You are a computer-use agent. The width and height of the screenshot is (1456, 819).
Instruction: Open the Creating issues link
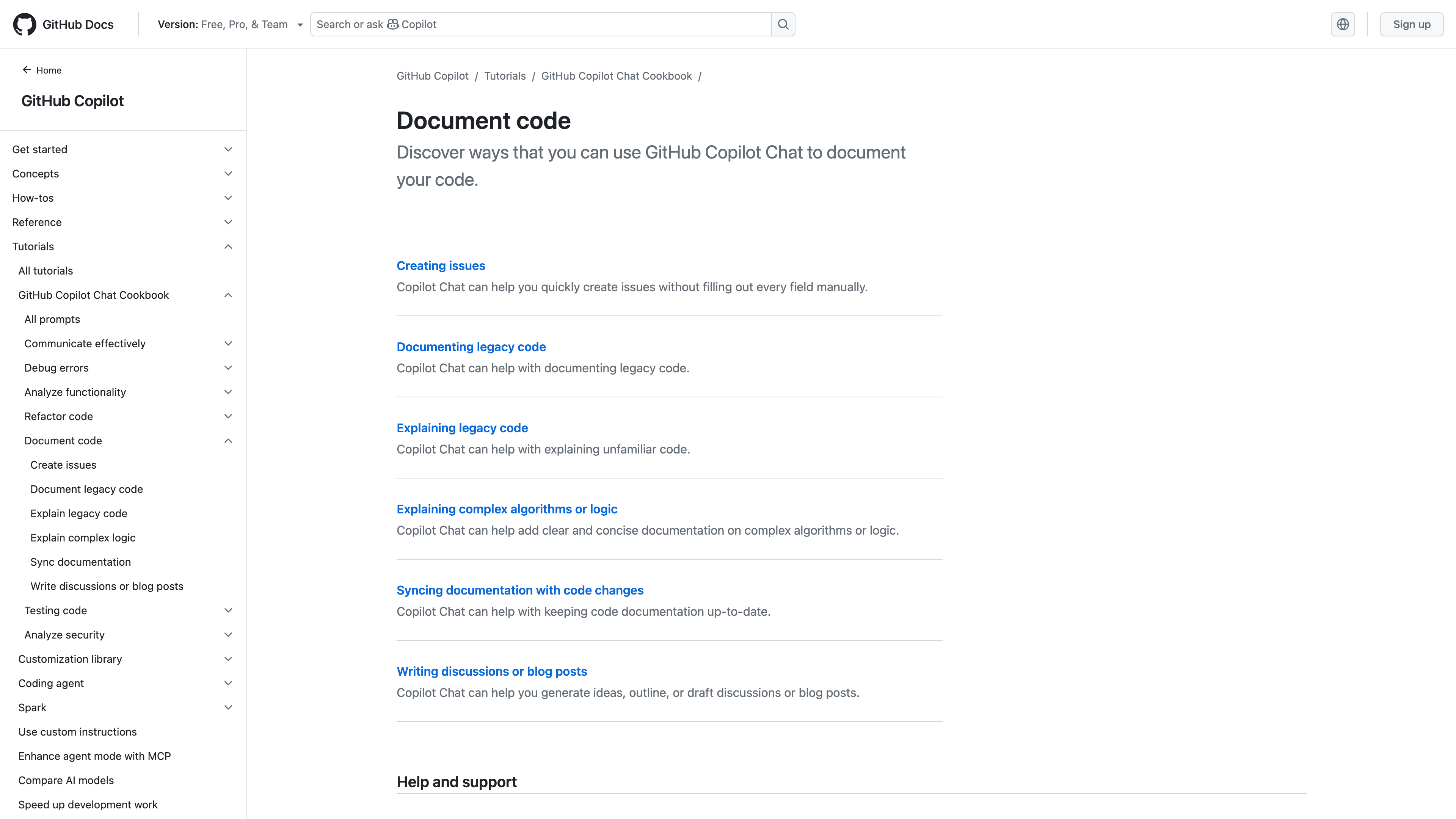[440, 265]
